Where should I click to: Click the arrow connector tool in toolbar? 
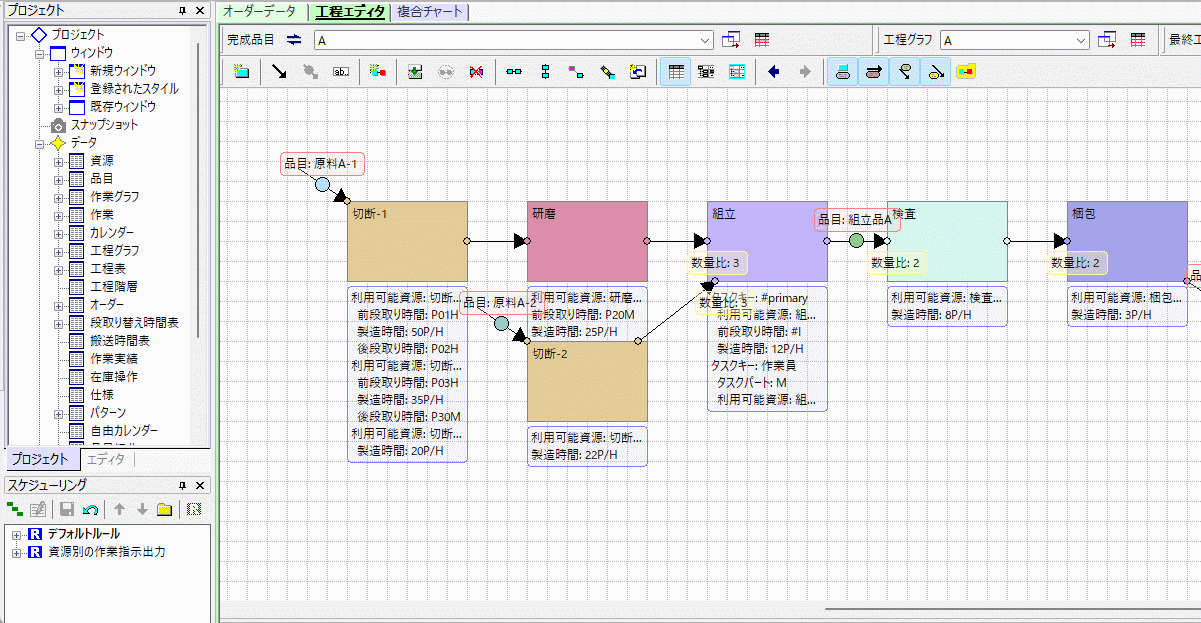pyautogui.click(x=279, y=72)
